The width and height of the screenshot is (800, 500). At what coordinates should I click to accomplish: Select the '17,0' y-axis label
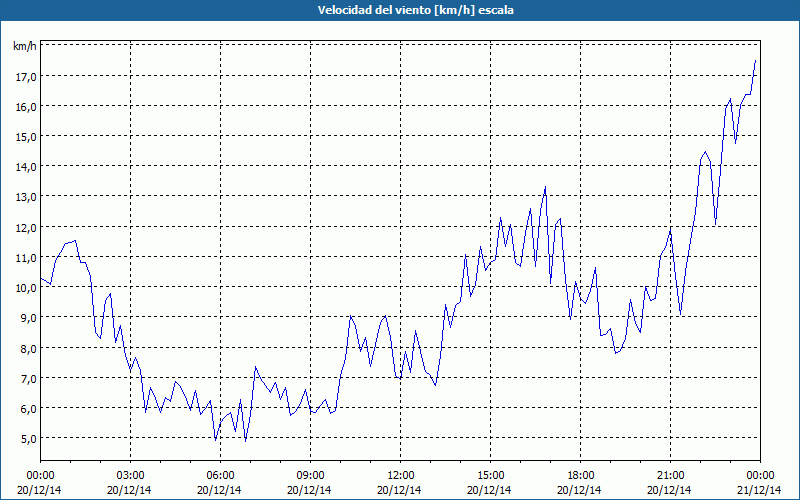26,77
